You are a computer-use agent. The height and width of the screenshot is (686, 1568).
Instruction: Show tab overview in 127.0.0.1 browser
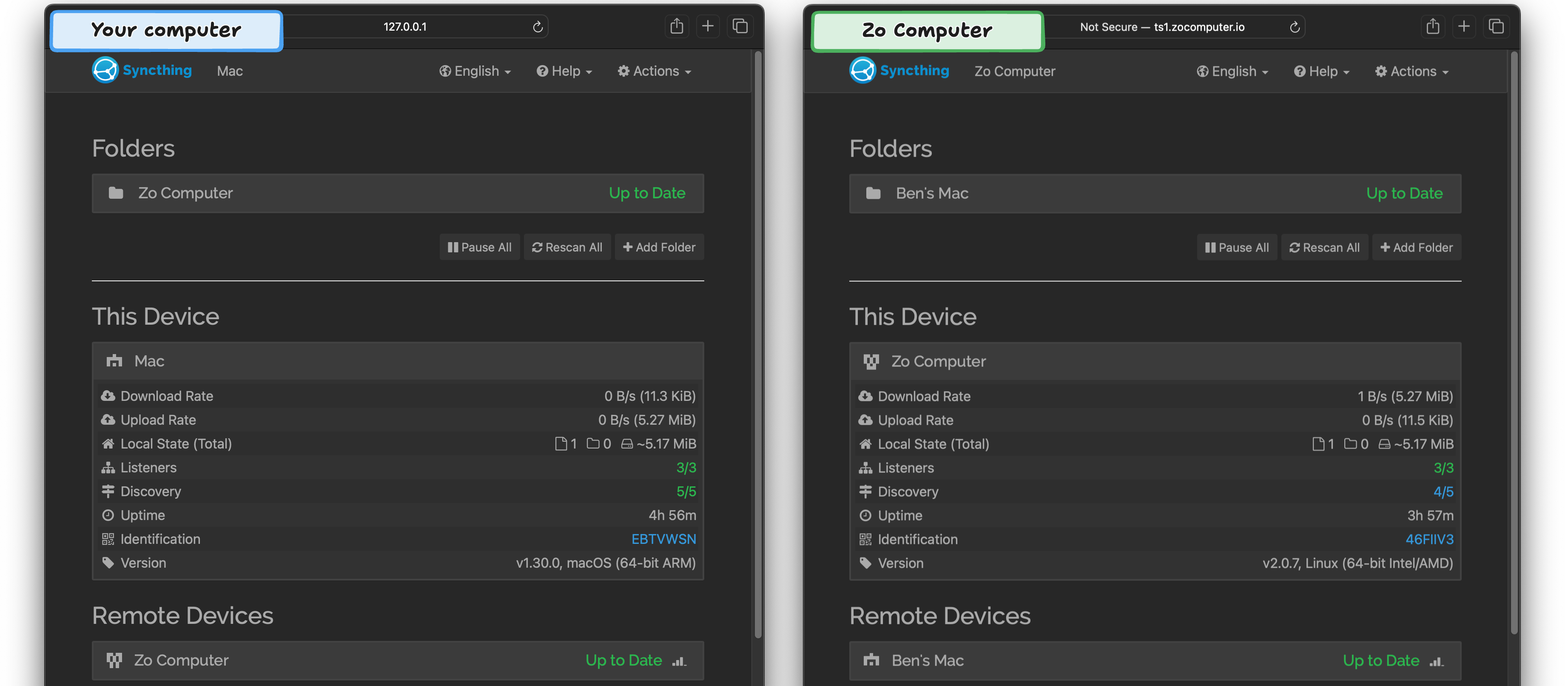click(x=740, y=26)
